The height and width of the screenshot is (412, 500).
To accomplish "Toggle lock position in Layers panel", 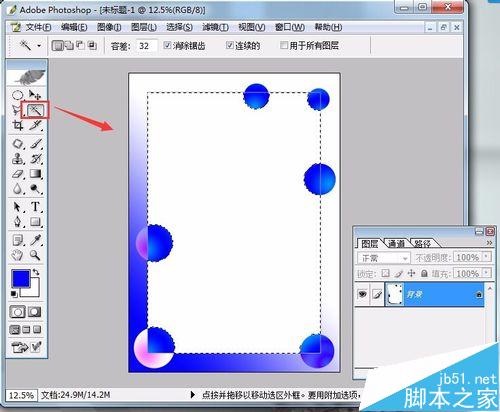I will pyautogui.click(x=412, y=273).
